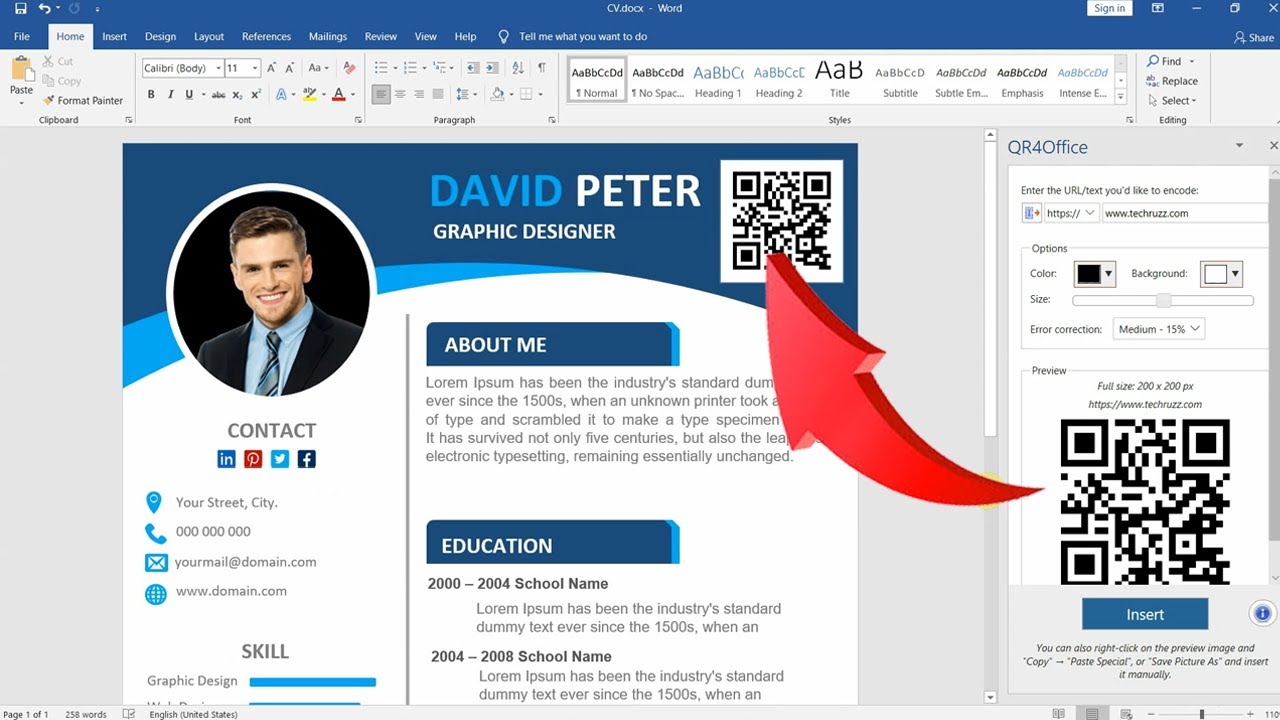Click the Shading paint bucket icon
Image resolution: width=1280 pixels, height=720 pixels.
(497, 95)
